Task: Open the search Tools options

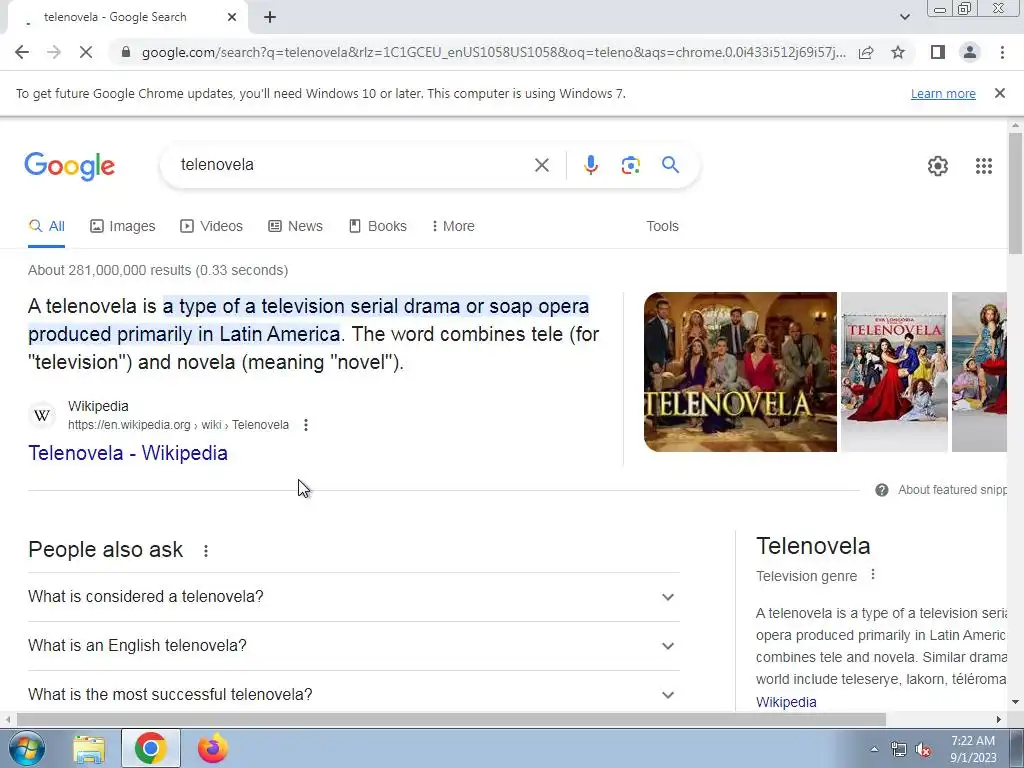Action: click(x=662, y=226)
